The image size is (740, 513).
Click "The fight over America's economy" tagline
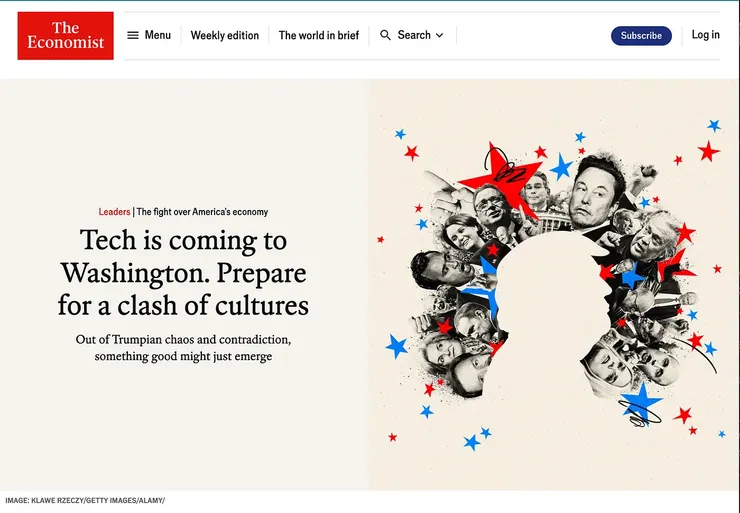pos(202,212)
